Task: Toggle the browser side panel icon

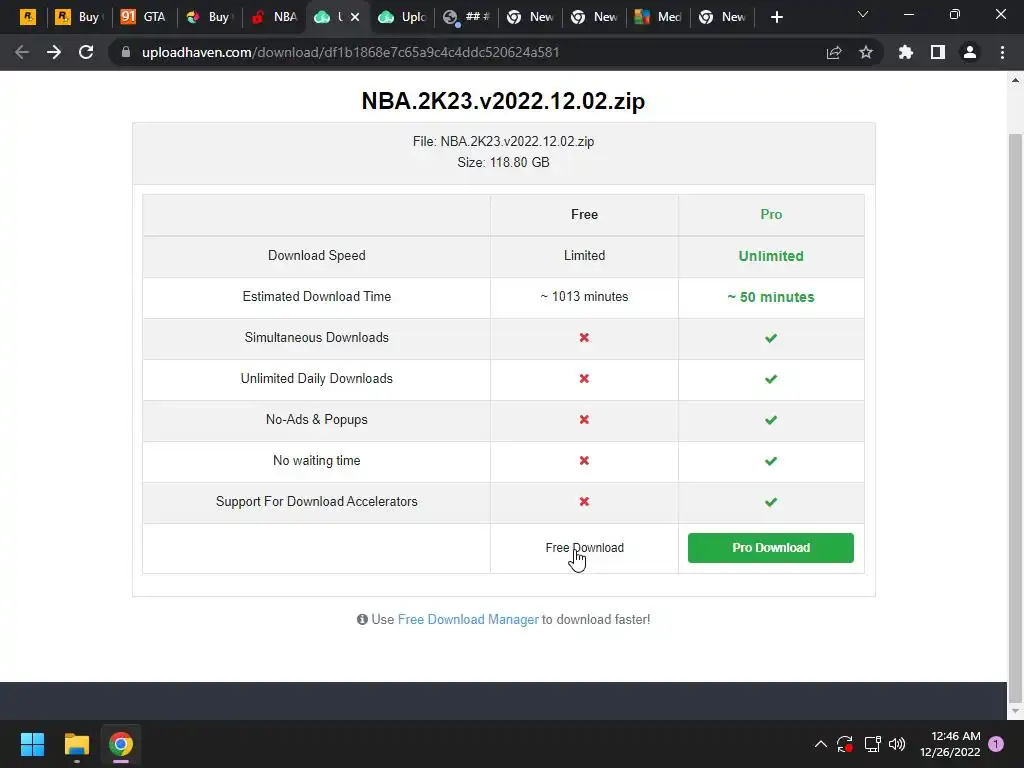Action: click(x=938, y=52)
